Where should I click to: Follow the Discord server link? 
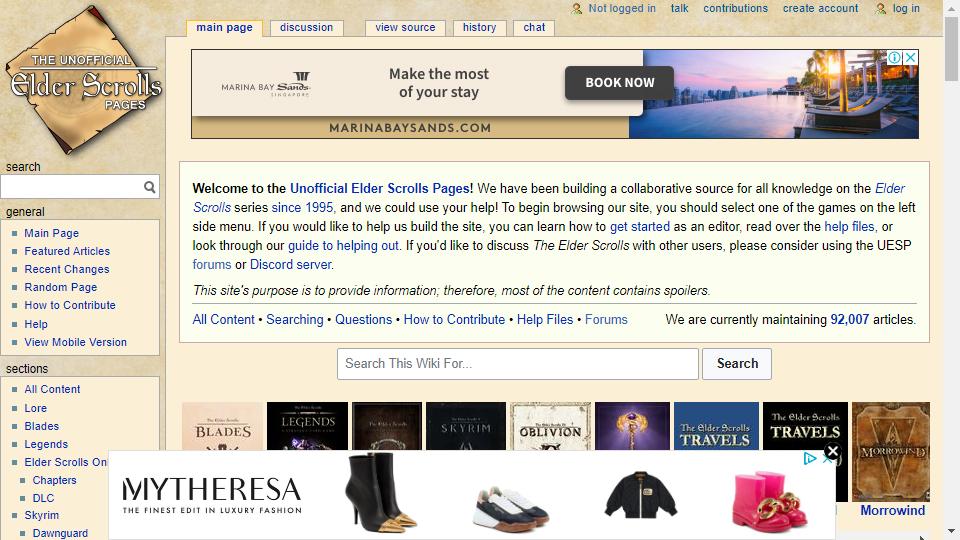point(291,264)
